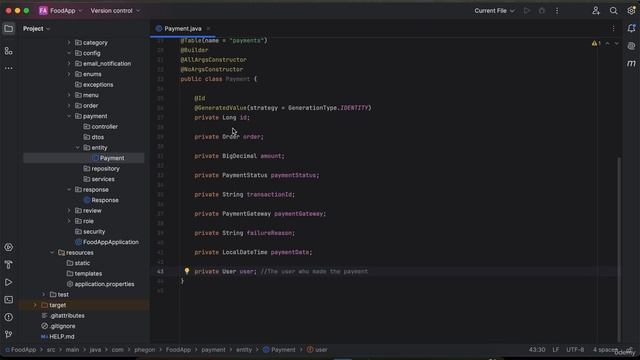Viewport: 640px width, 360px height.
Task: Open the Project view dropdown
Action: pos(36,29)
